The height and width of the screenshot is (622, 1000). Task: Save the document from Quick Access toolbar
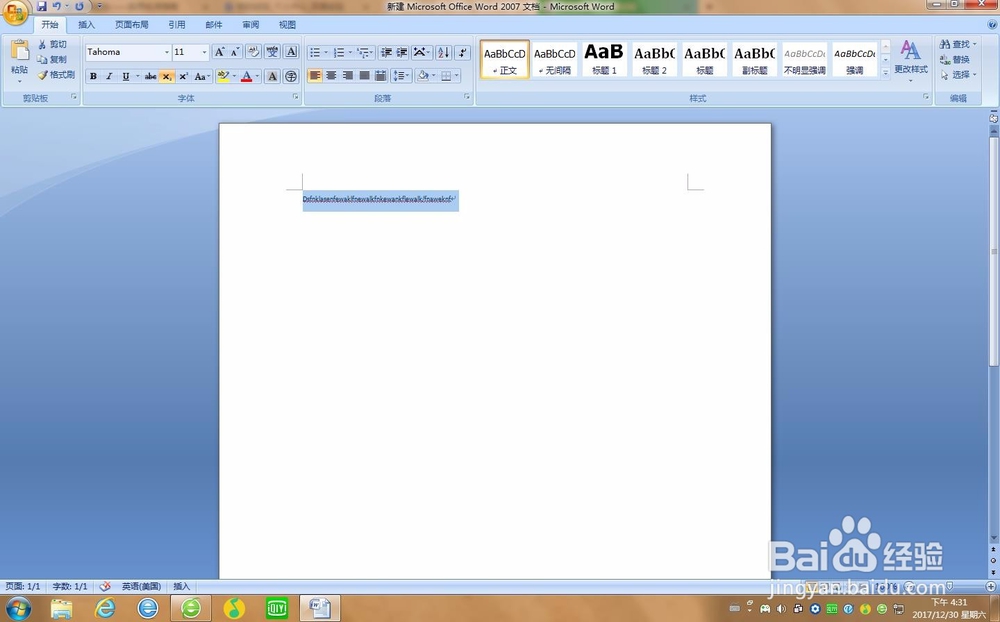[41, 6]
